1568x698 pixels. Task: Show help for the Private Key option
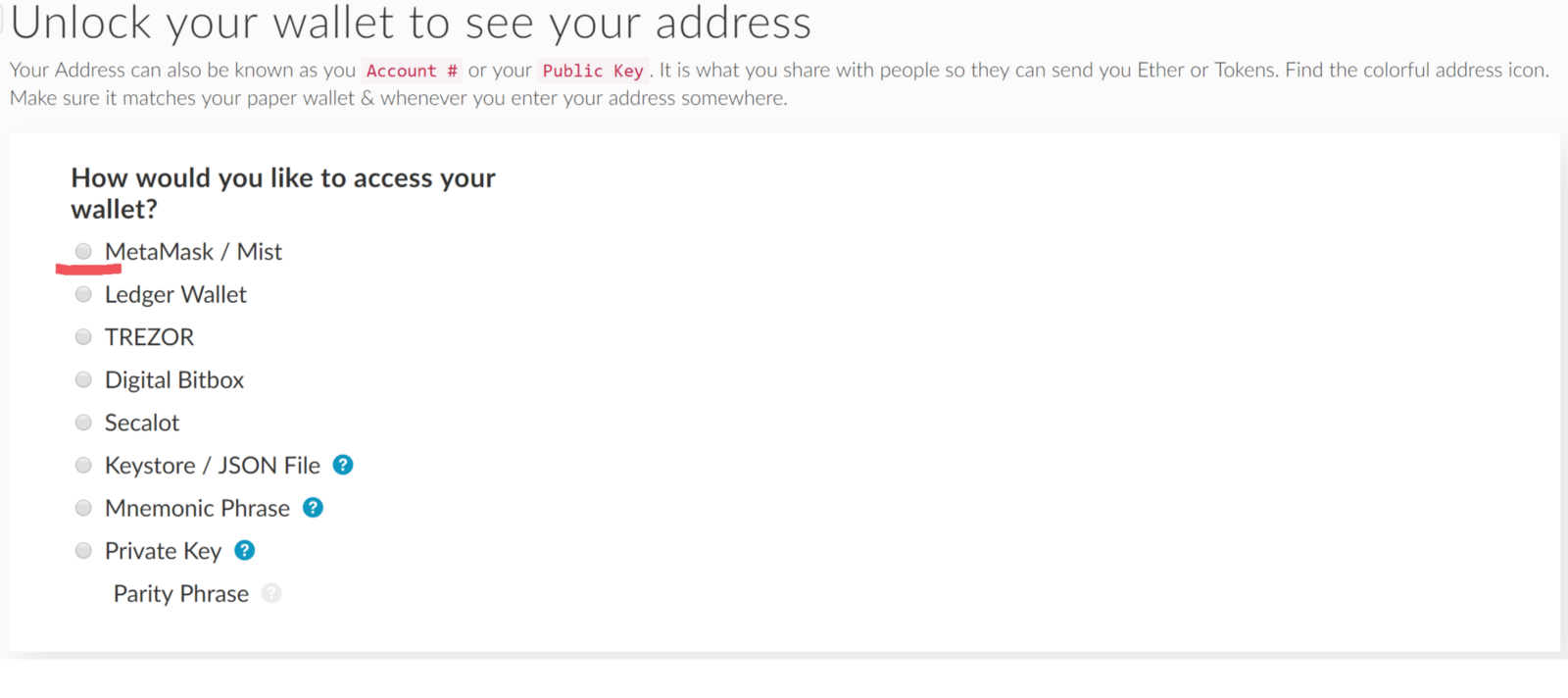[245, 551]
